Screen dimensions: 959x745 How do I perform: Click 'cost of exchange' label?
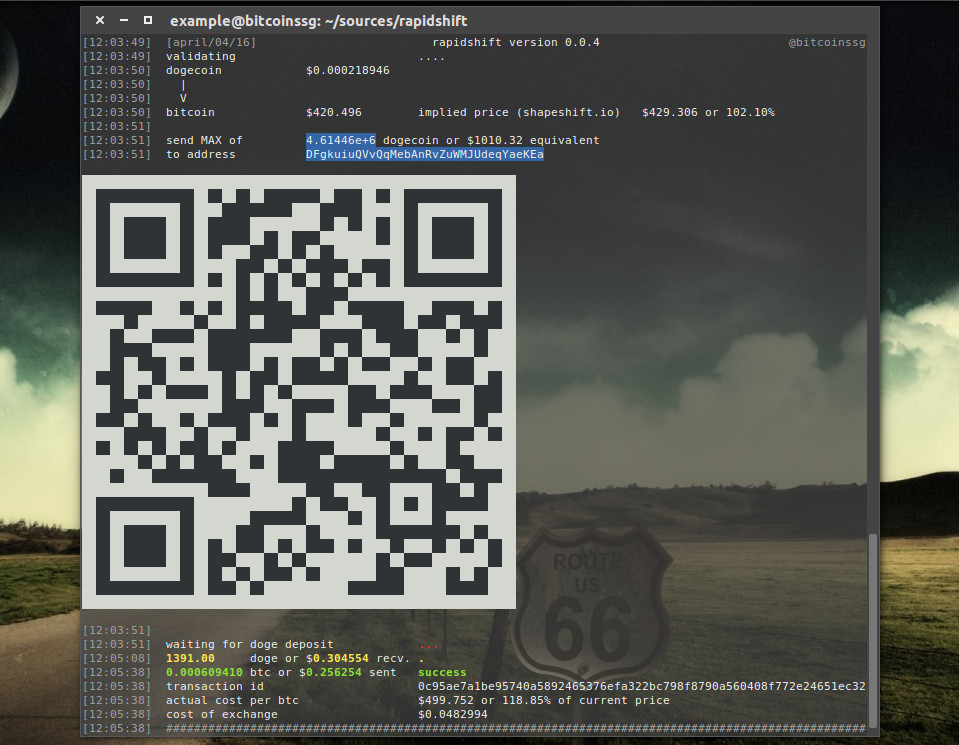coord(221,714)
